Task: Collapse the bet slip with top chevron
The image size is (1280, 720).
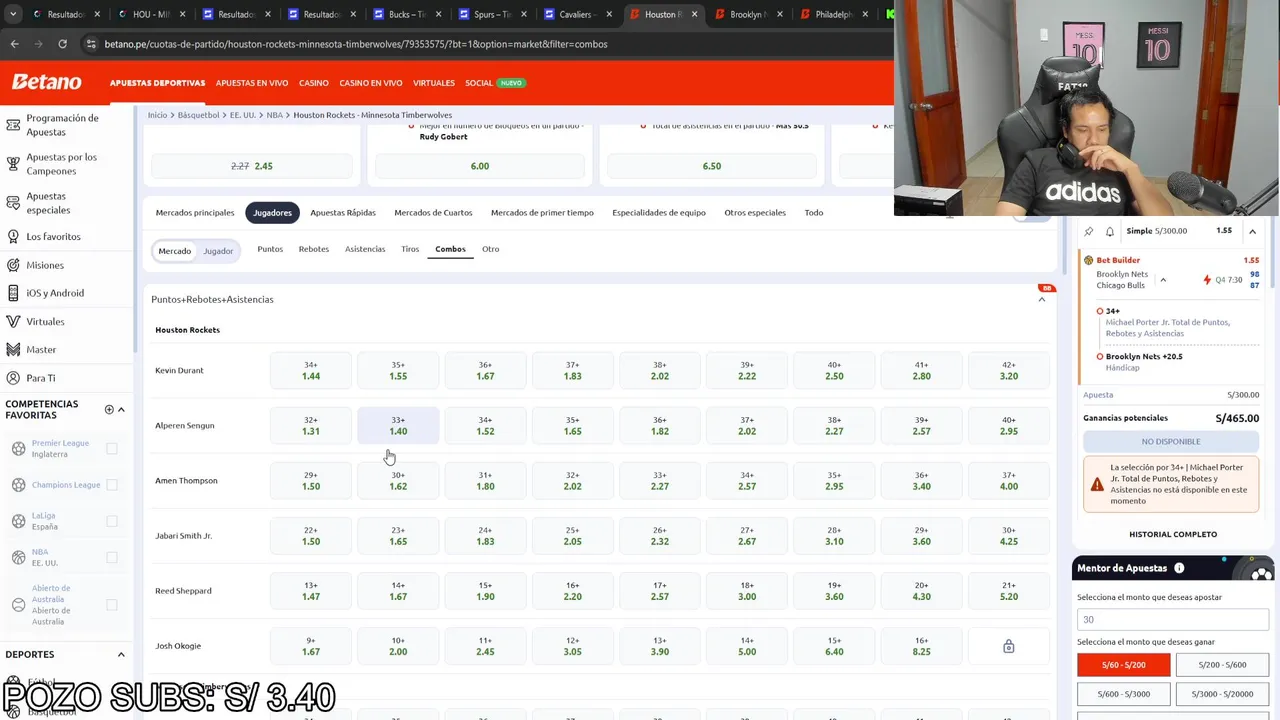Action: (x=1252, y=231)
